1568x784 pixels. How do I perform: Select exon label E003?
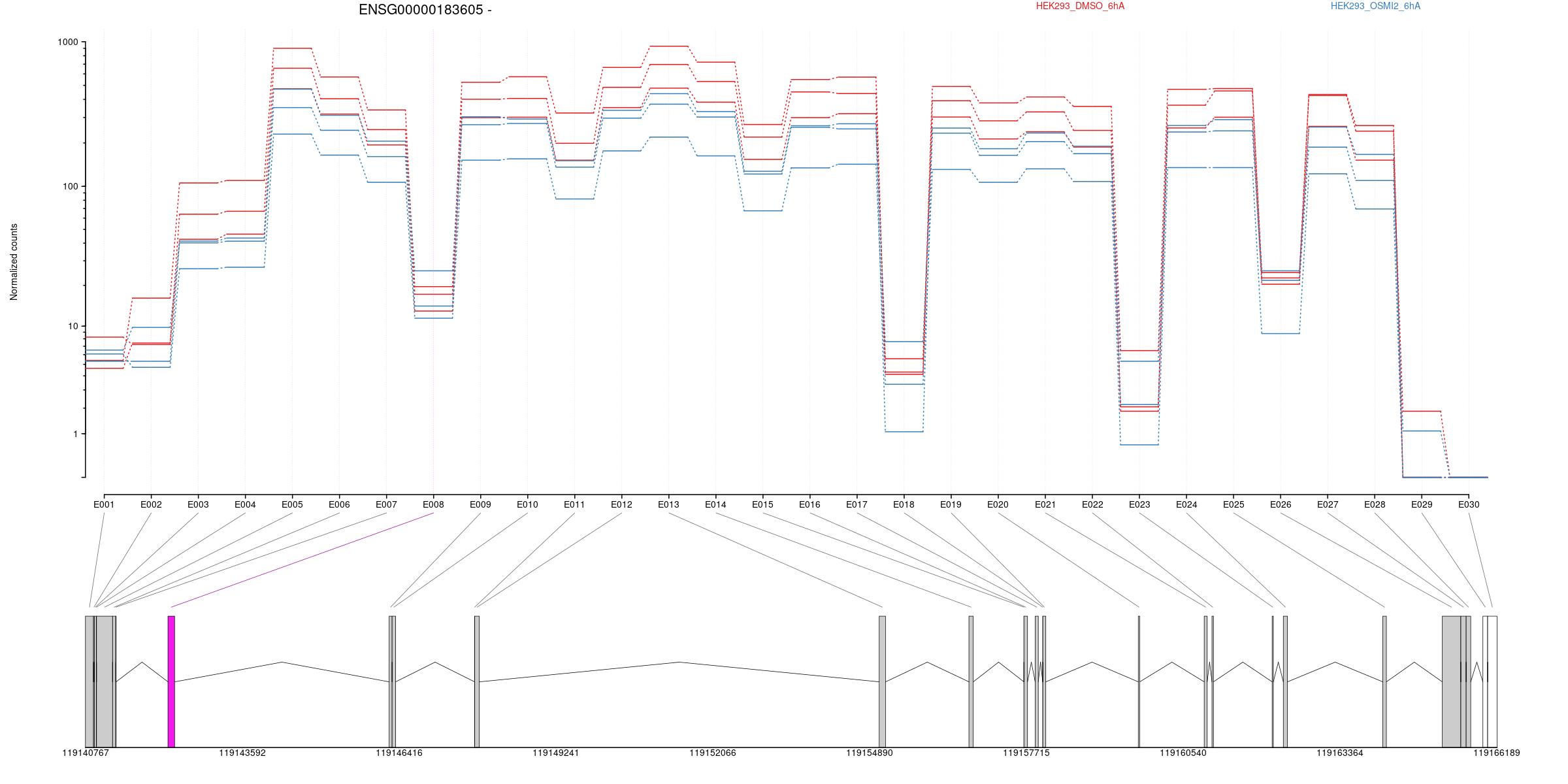pyautogui.click(x=198, y=504)
